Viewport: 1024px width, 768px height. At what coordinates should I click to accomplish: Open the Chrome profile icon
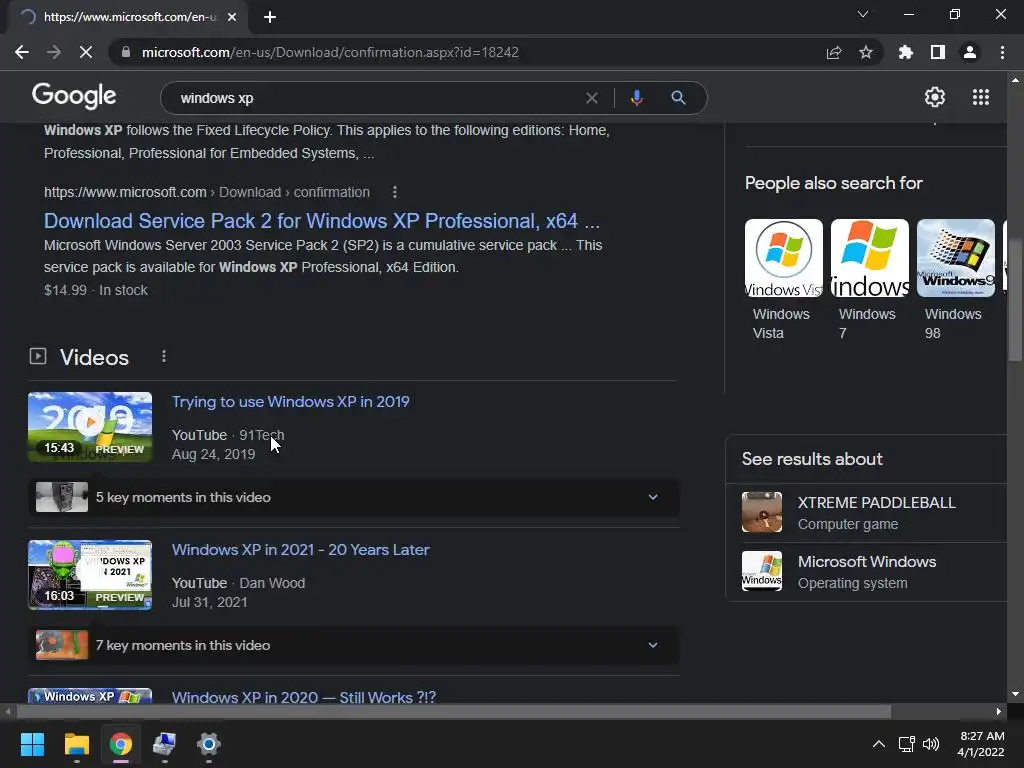pyautogui.click(x=970, y=52)
